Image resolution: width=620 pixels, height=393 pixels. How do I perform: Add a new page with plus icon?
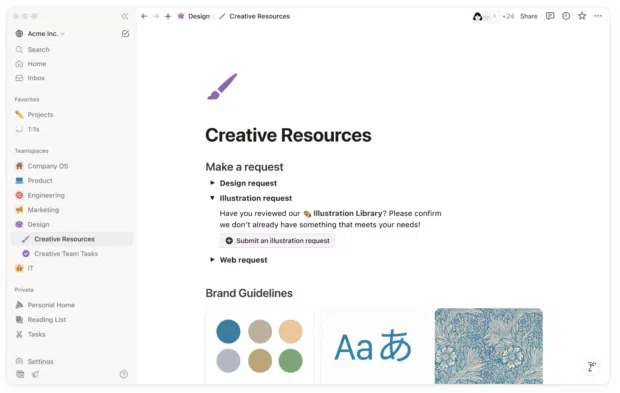168,16
